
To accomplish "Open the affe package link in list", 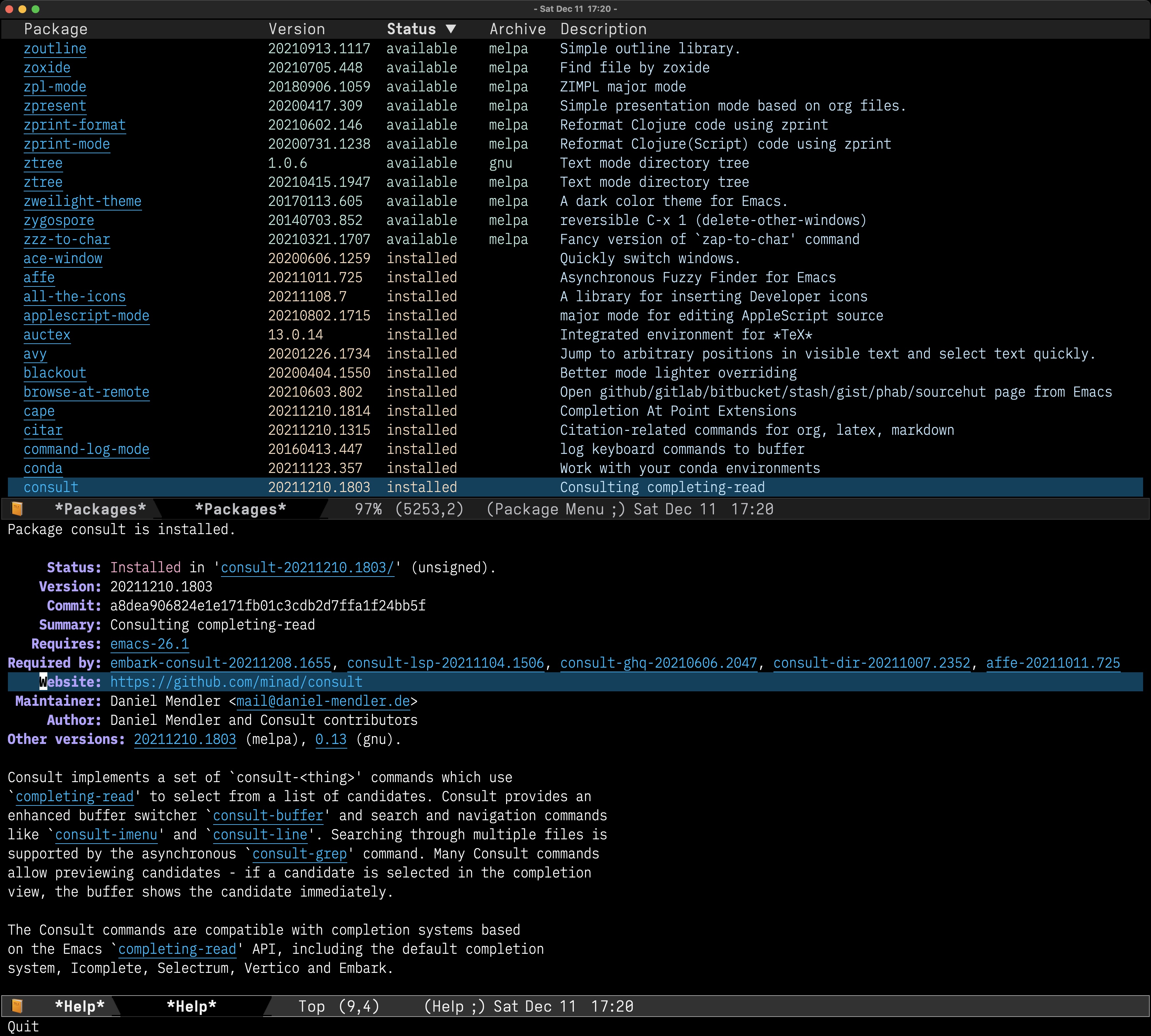I will 39,277.
